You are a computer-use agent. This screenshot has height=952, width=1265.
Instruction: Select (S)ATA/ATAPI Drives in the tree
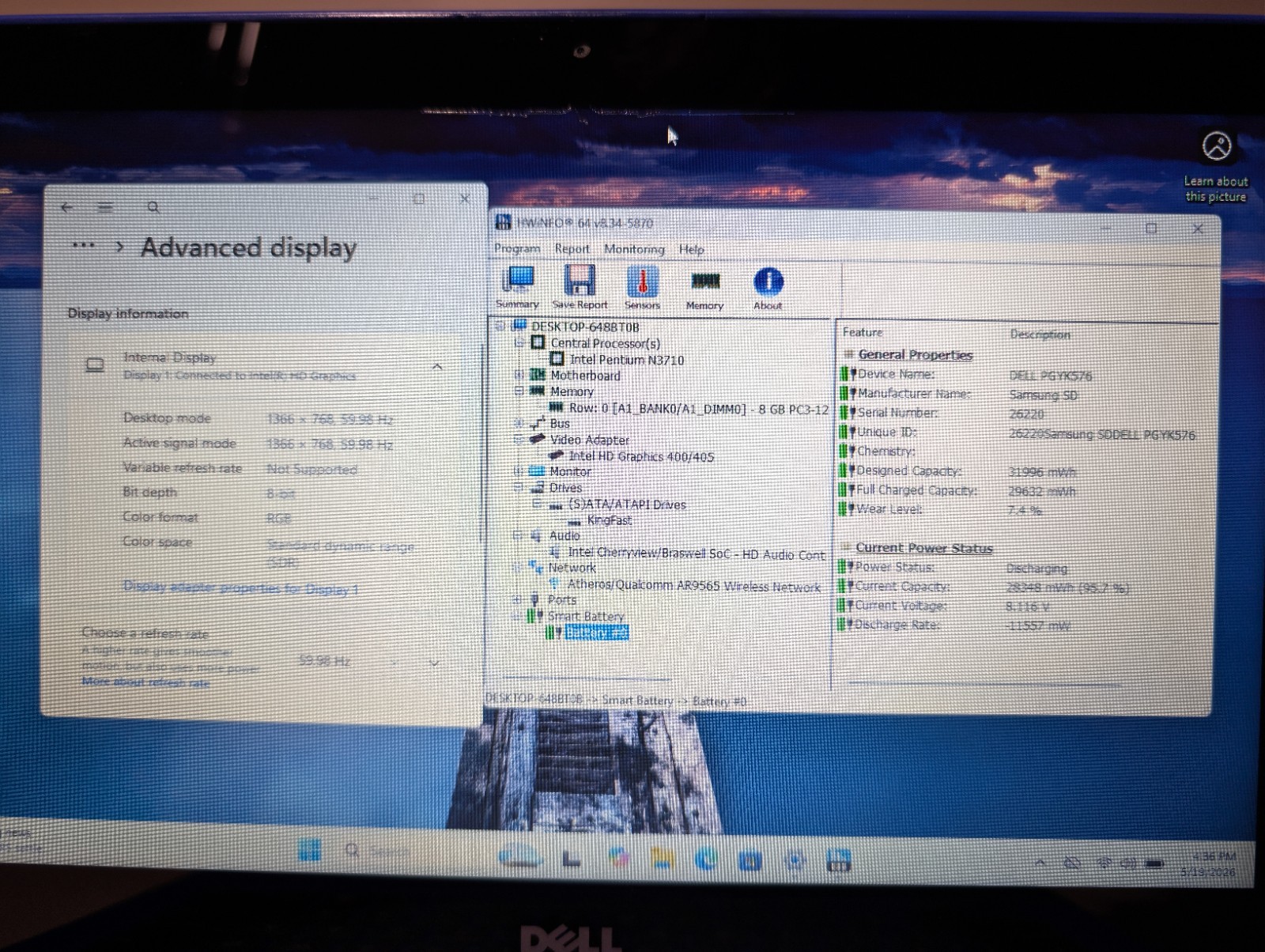627,504
